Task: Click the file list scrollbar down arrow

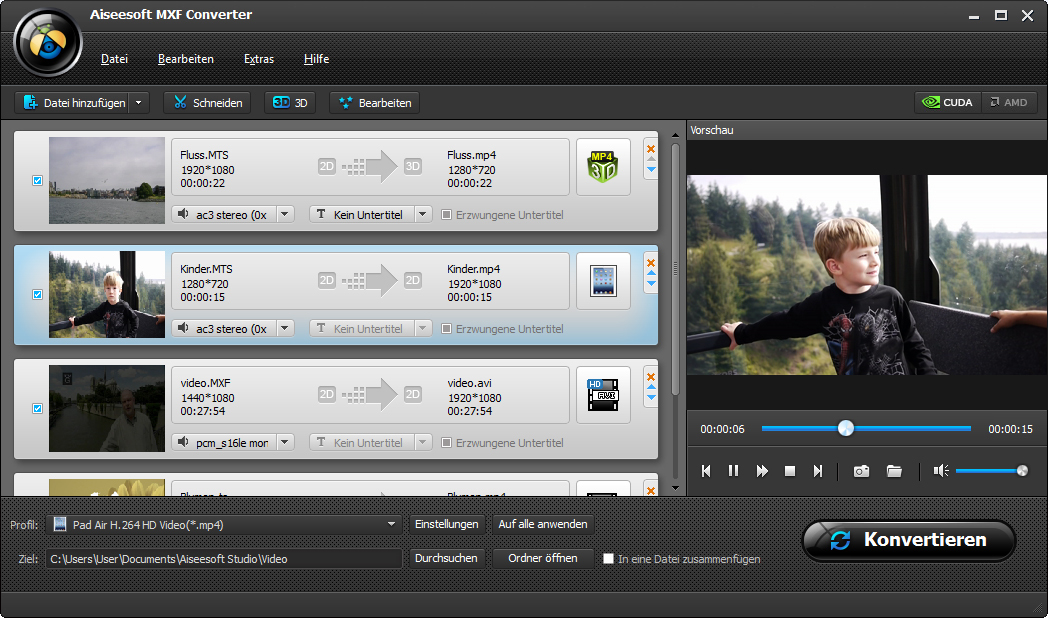Action: click(675, 488)
